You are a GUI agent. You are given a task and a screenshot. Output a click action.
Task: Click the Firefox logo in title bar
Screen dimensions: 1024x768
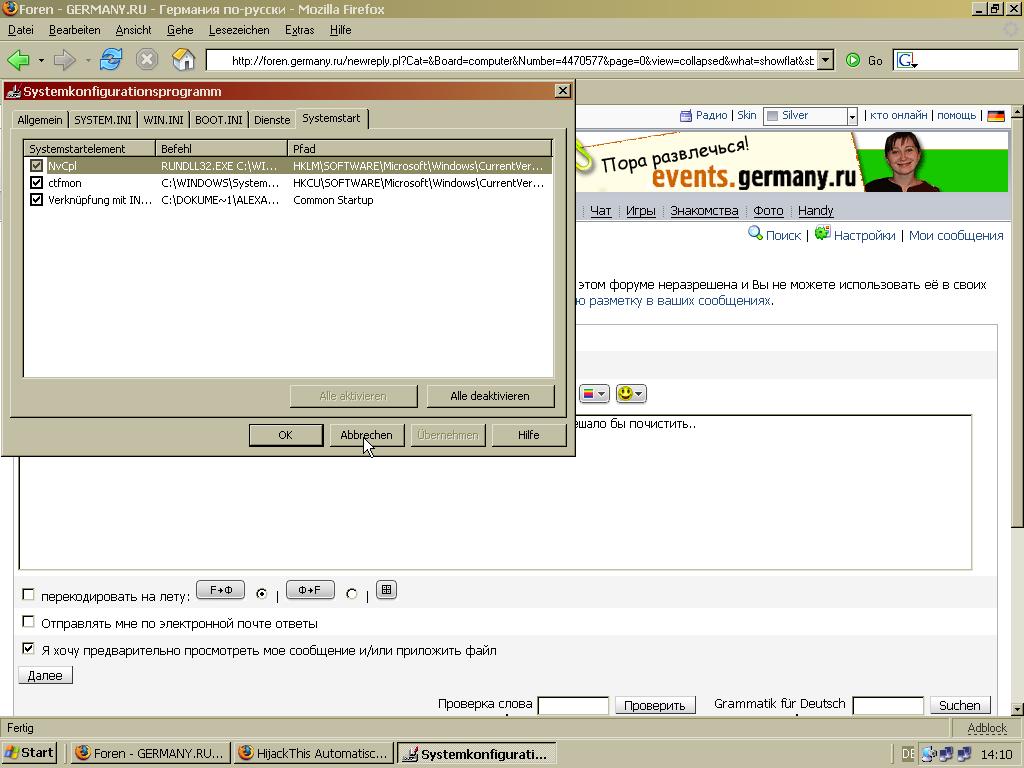pyautogui.click(x=10, y=9)
